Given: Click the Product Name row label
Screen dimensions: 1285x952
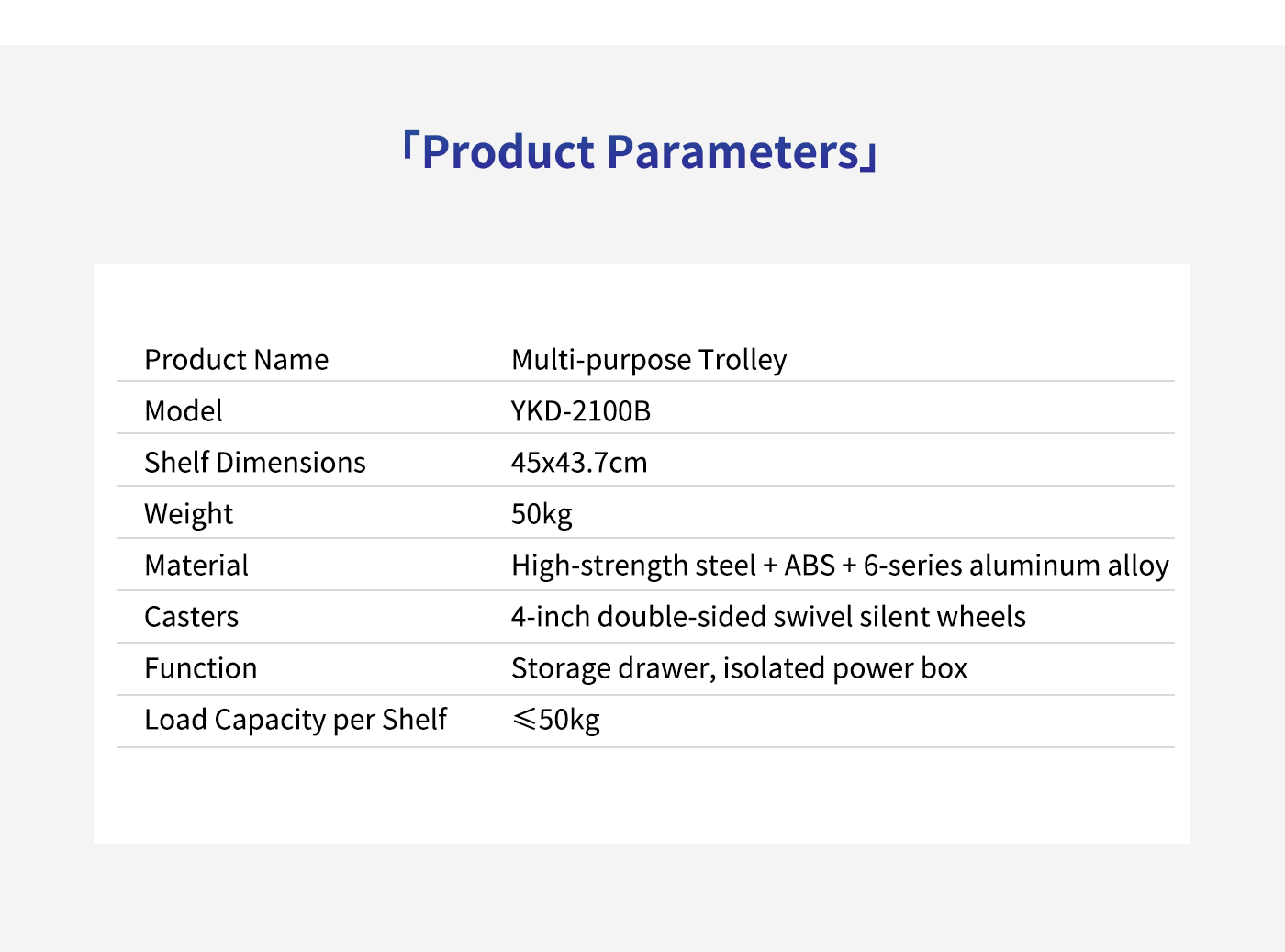Looking at the screenshot, I should pyautogui.click(x=236, y=360).
